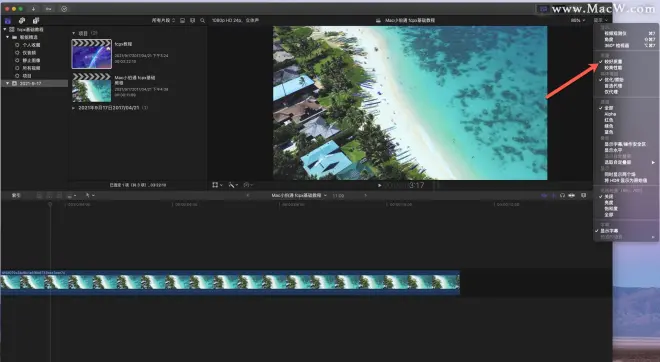Viewport: 660px width, 362px height.
Task: Open the All Clips filter dropdown
Action: (x=163, y=20)
